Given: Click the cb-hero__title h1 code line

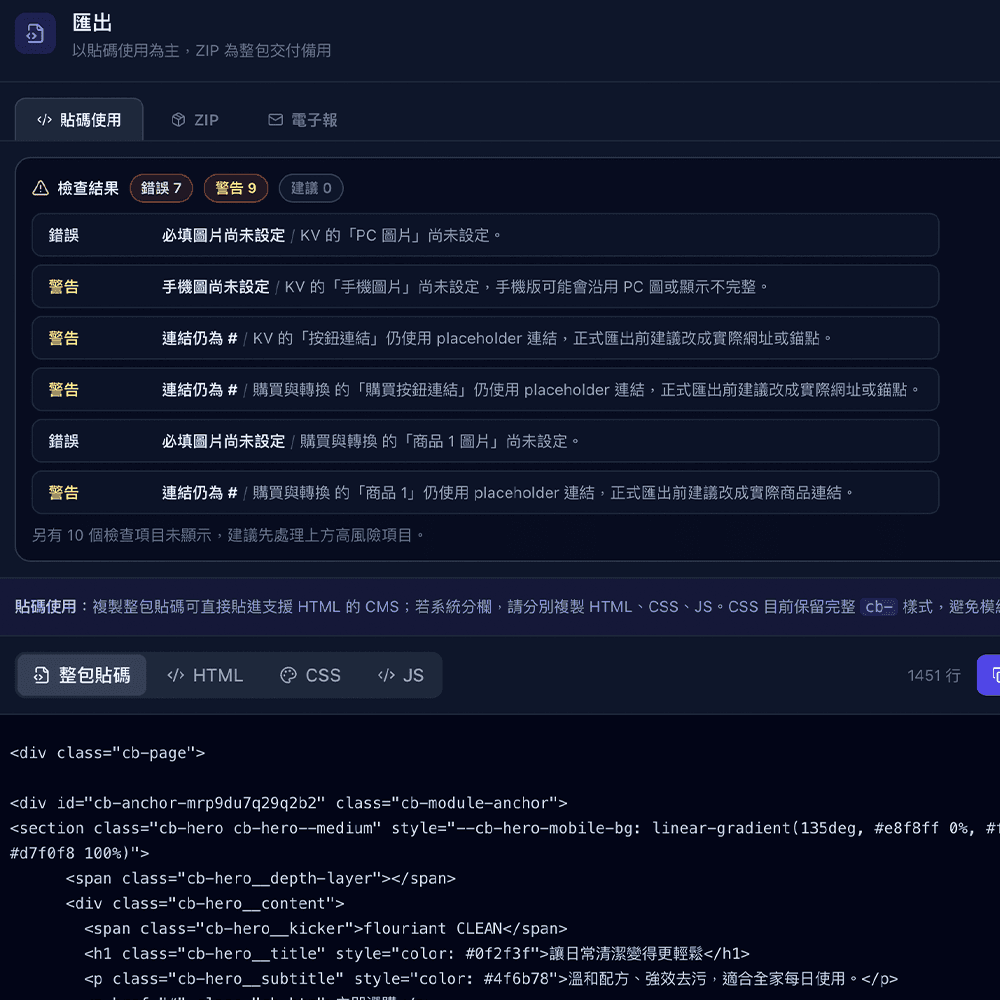Looking at the screenshot, I should 416,953.
